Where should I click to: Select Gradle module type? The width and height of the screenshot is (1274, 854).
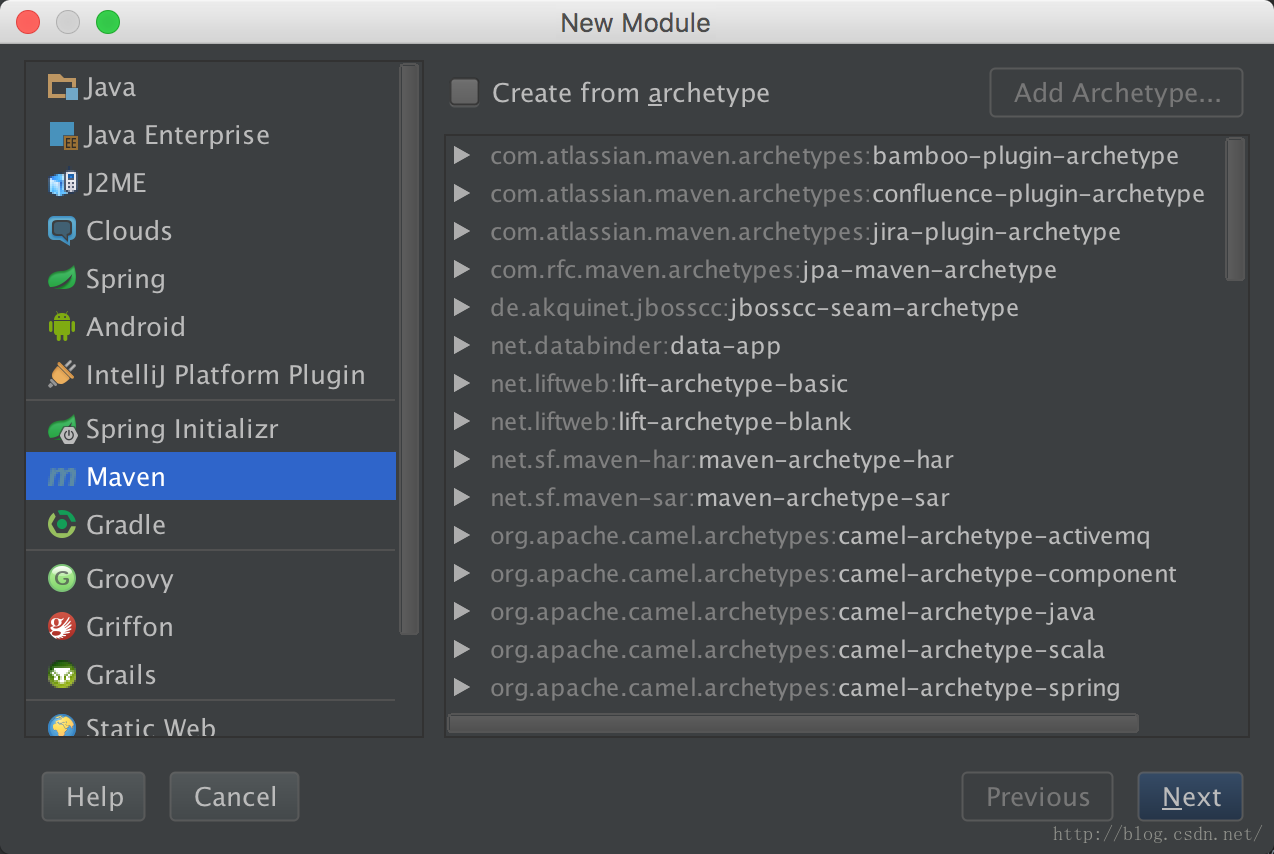coord(211,524)
